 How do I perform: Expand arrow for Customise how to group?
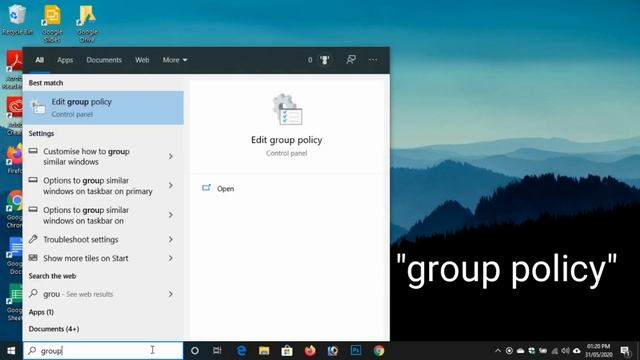pyautogui.click(x=171, y=156)
